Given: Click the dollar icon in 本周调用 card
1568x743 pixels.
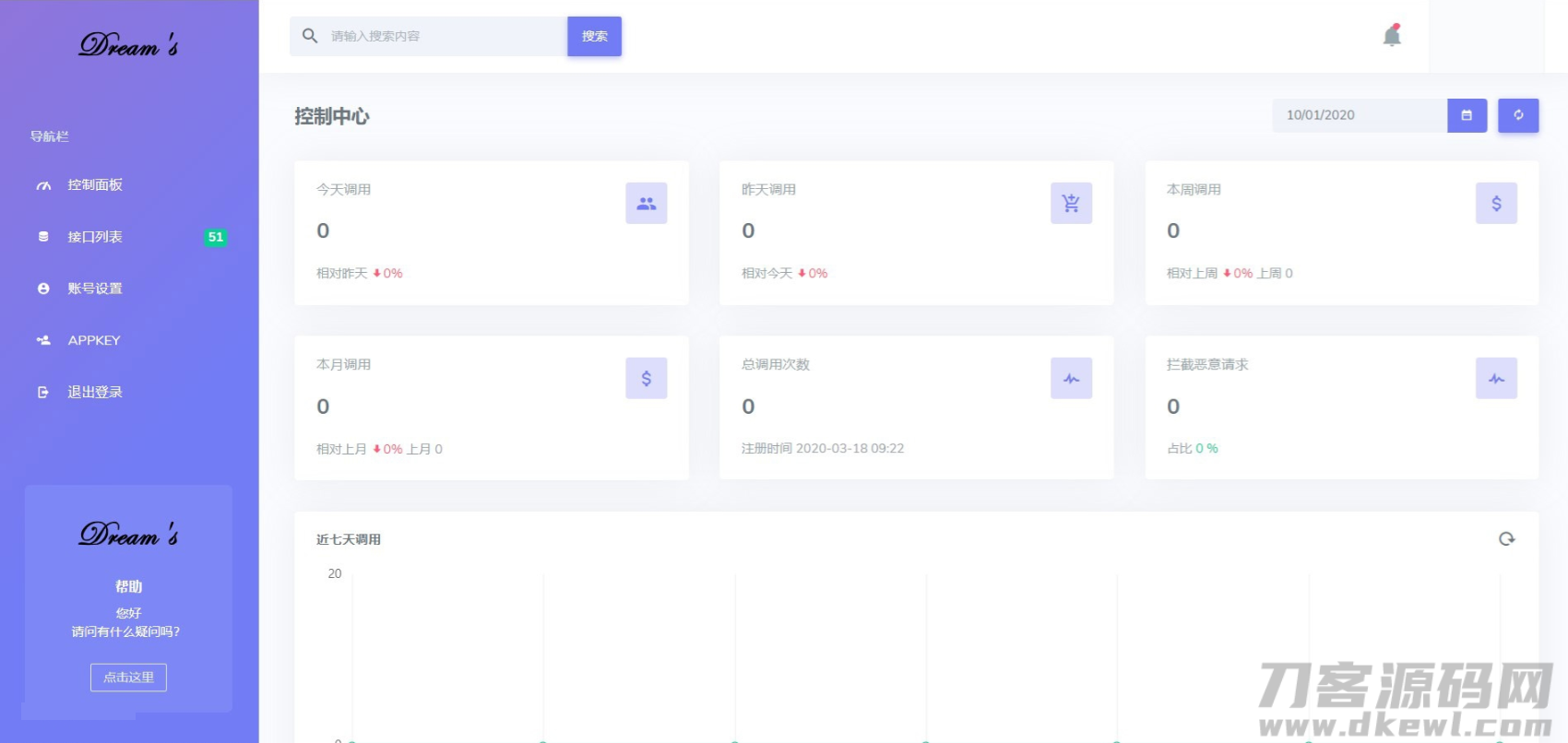Looking at the screenshot, I should point(1496,203).
